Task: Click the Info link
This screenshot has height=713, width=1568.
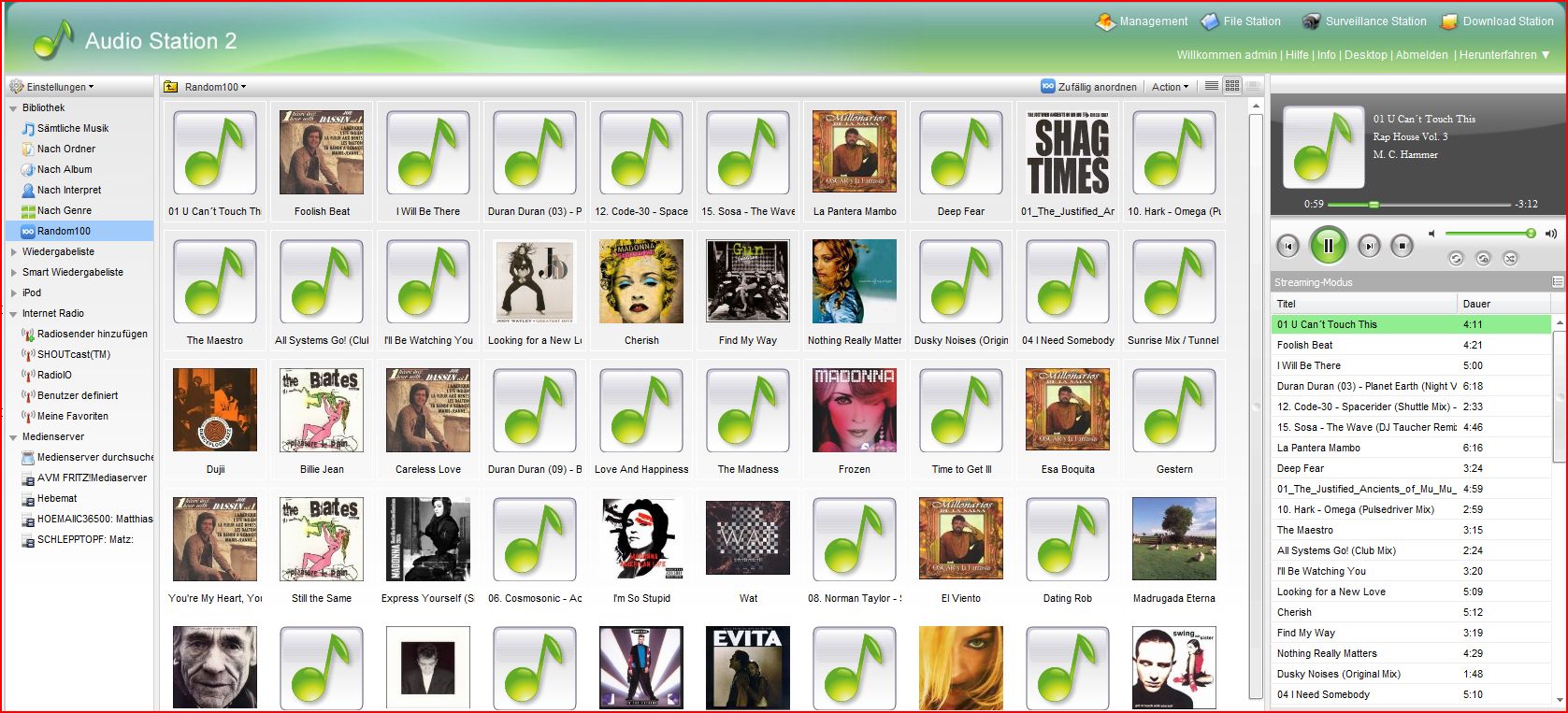Action: pyautogui.click(x=1327, y=55)
